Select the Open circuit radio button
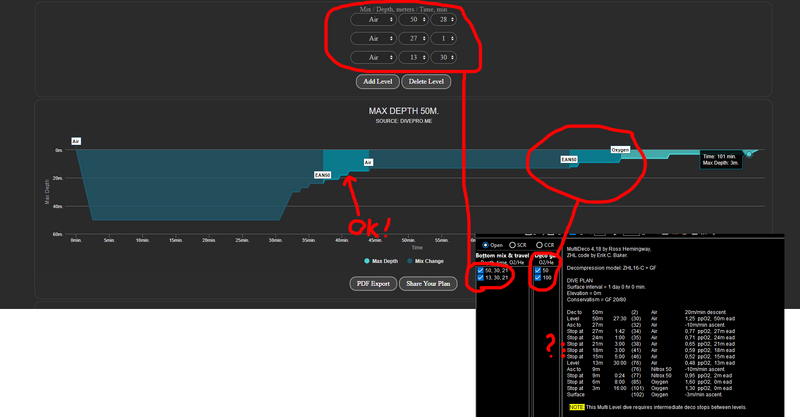 pos(486,245)
